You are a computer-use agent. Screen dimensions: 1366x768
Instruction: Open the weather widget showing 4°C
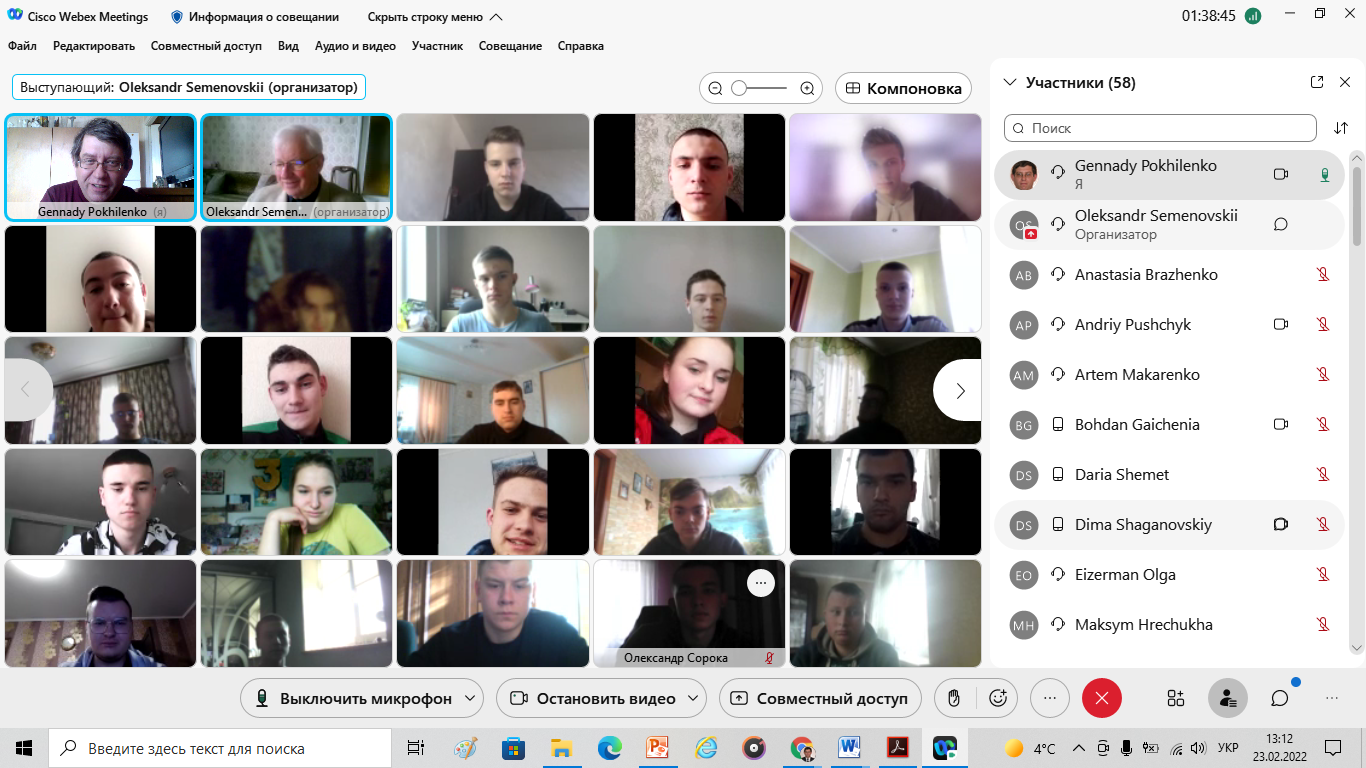[x=1031, y=748]
